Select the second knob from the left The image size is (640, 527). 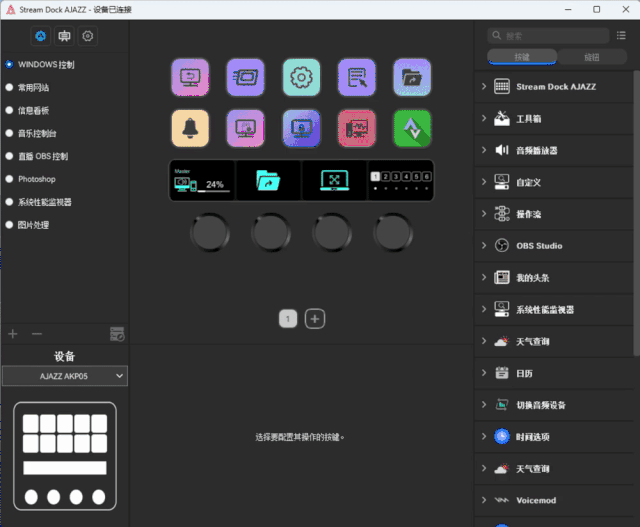(271, 233)
